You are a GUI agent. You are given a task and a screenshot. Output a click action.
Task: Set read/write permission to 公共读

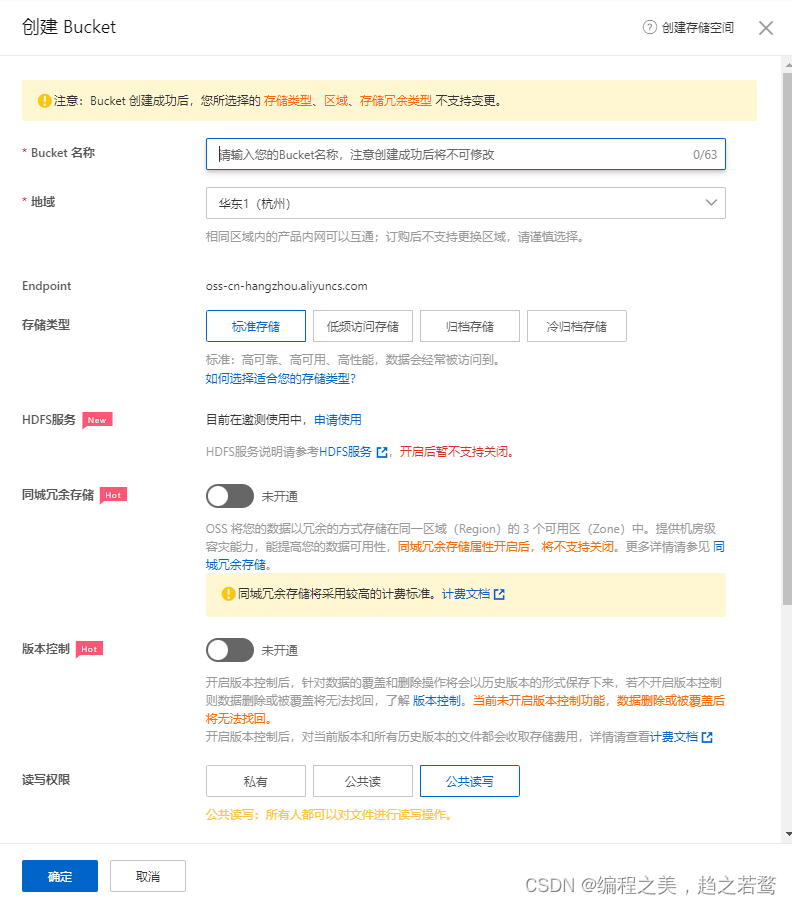[363, 781]
